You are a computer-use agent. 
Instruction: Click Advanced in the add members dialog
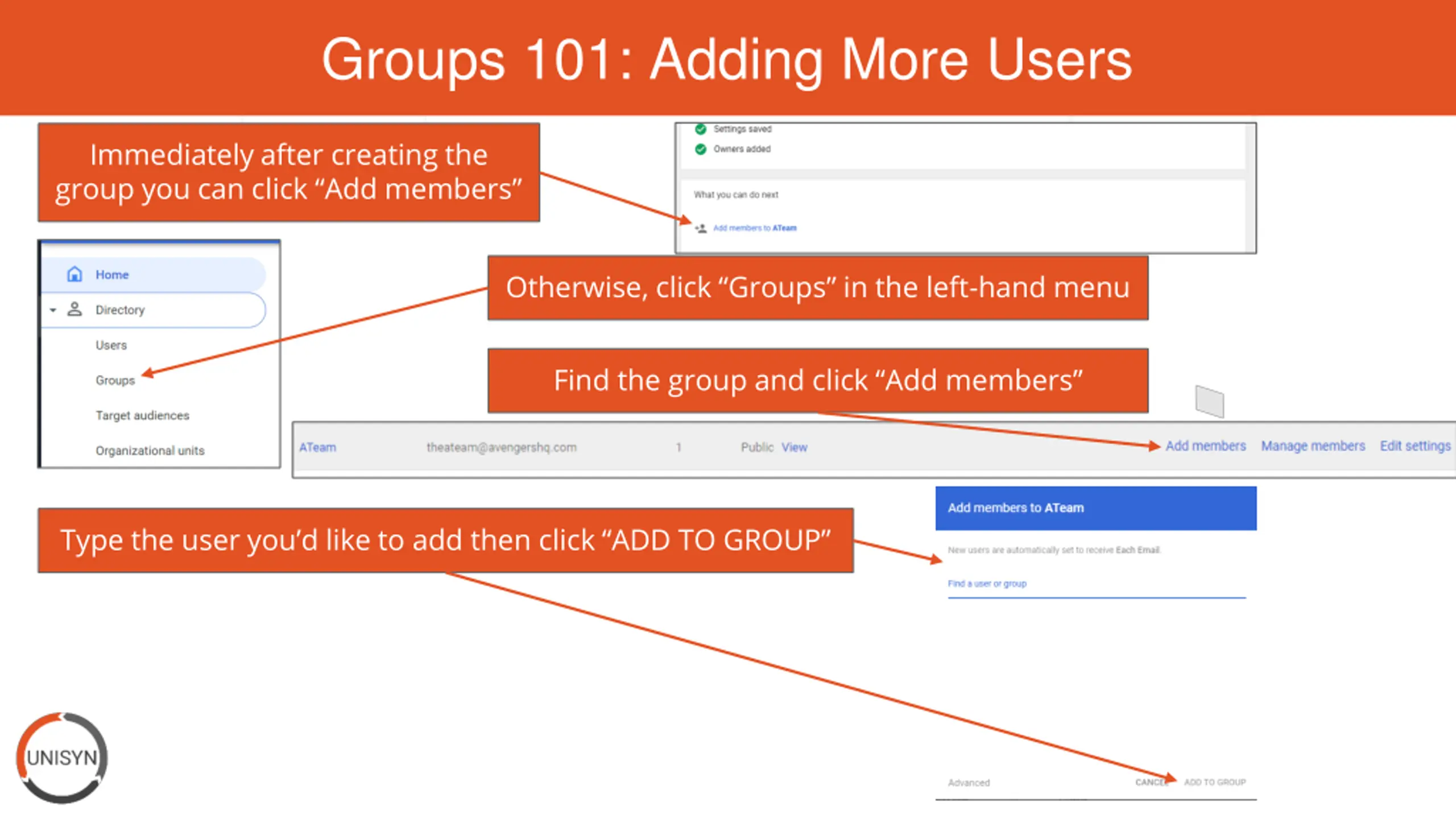(969, 783)
